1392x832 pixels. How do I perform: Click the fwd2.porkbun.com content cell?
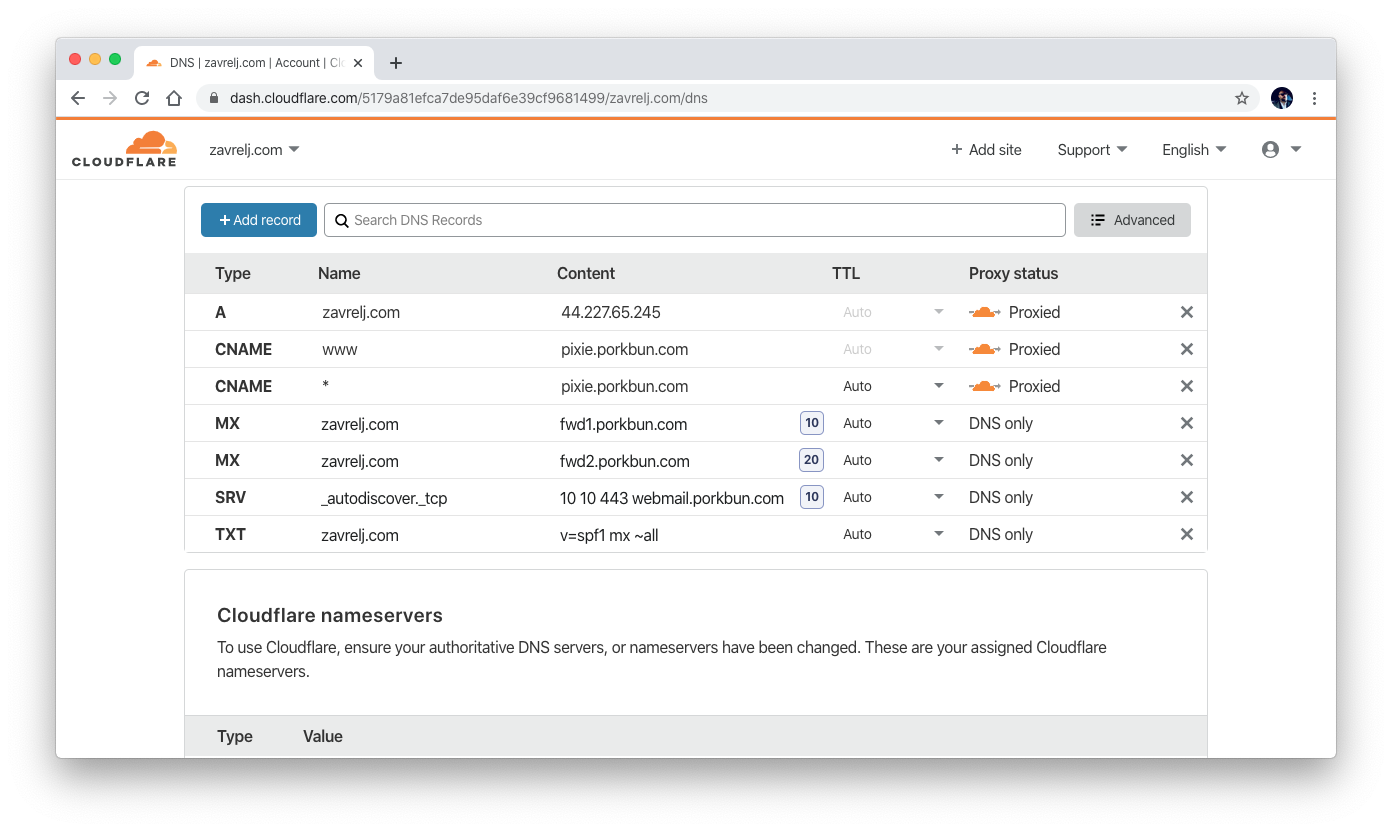coord(625,461)
